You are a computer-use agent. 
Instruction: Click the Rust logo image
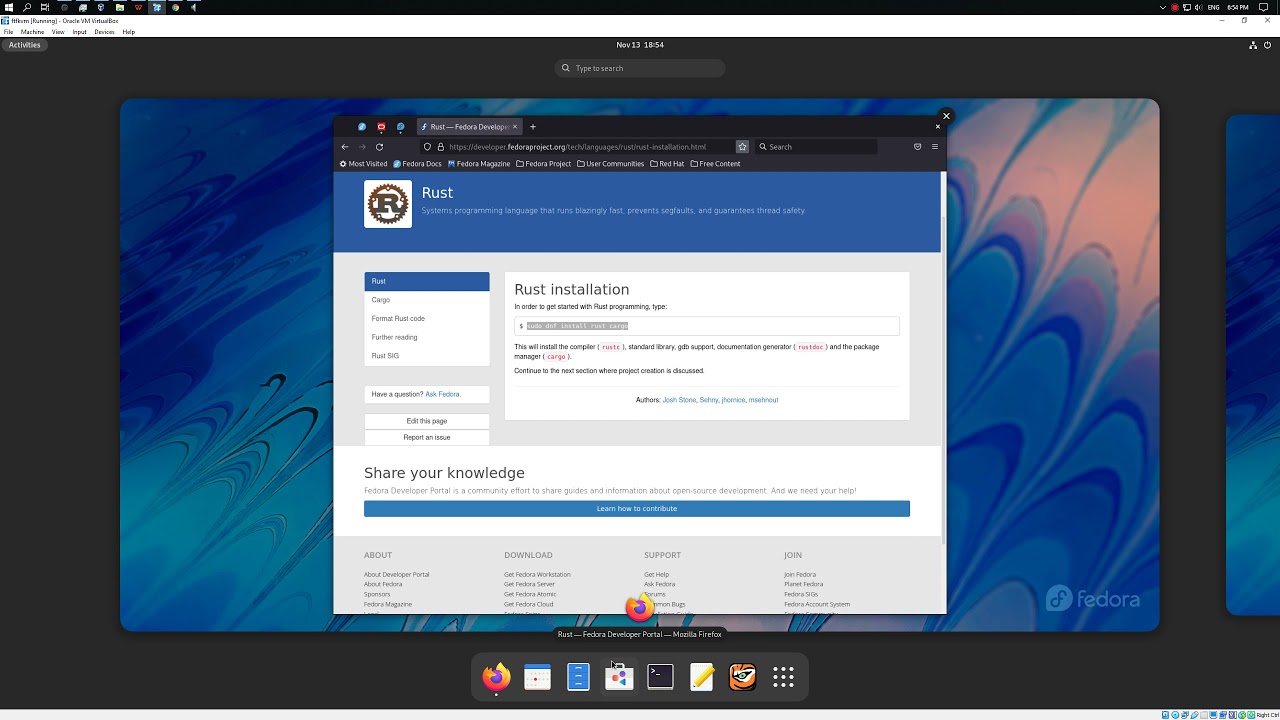388,204
